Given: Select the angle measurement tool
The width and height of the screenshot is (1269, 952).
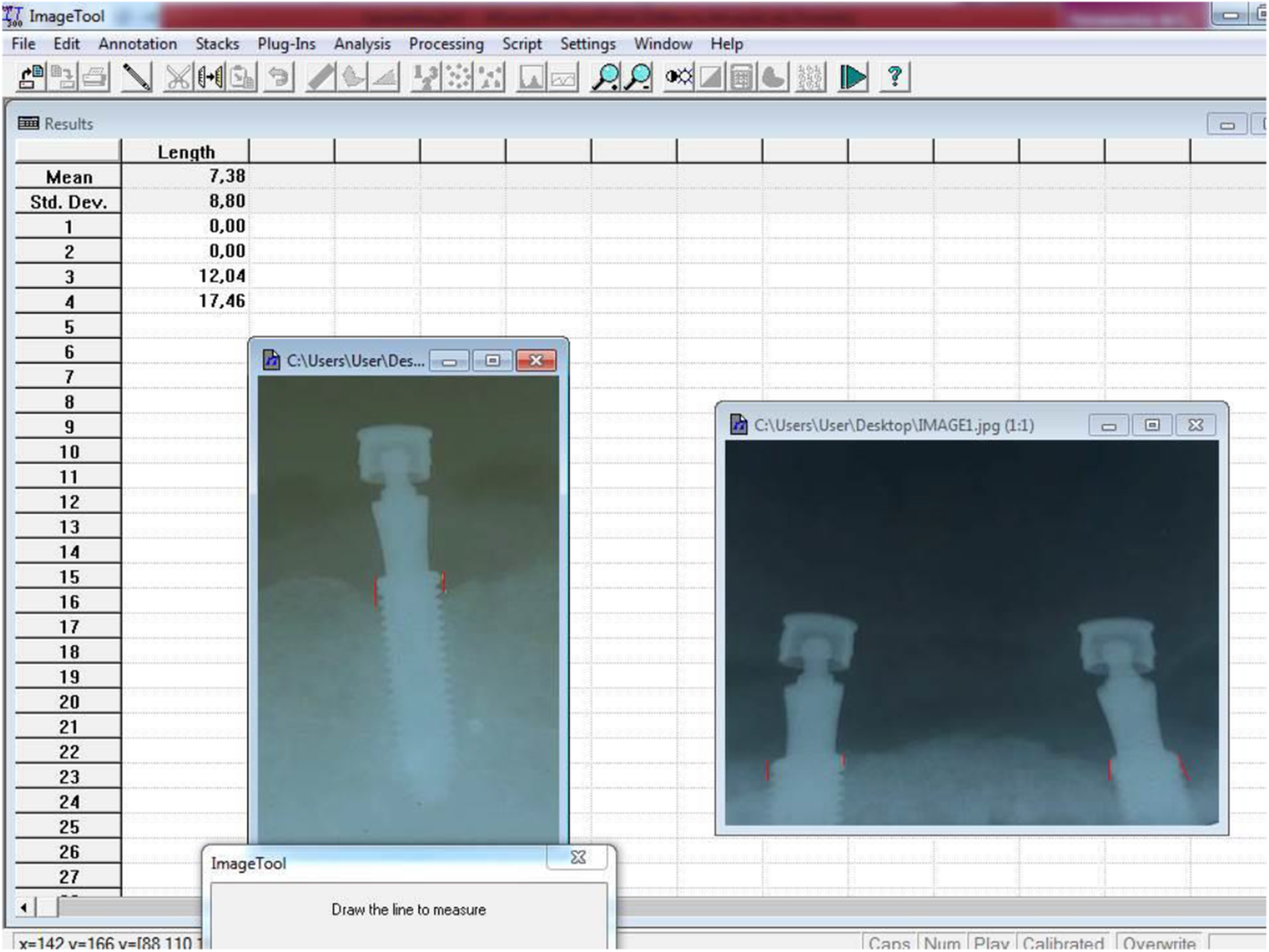Looking at the screenshot, I should click(385, 78).
